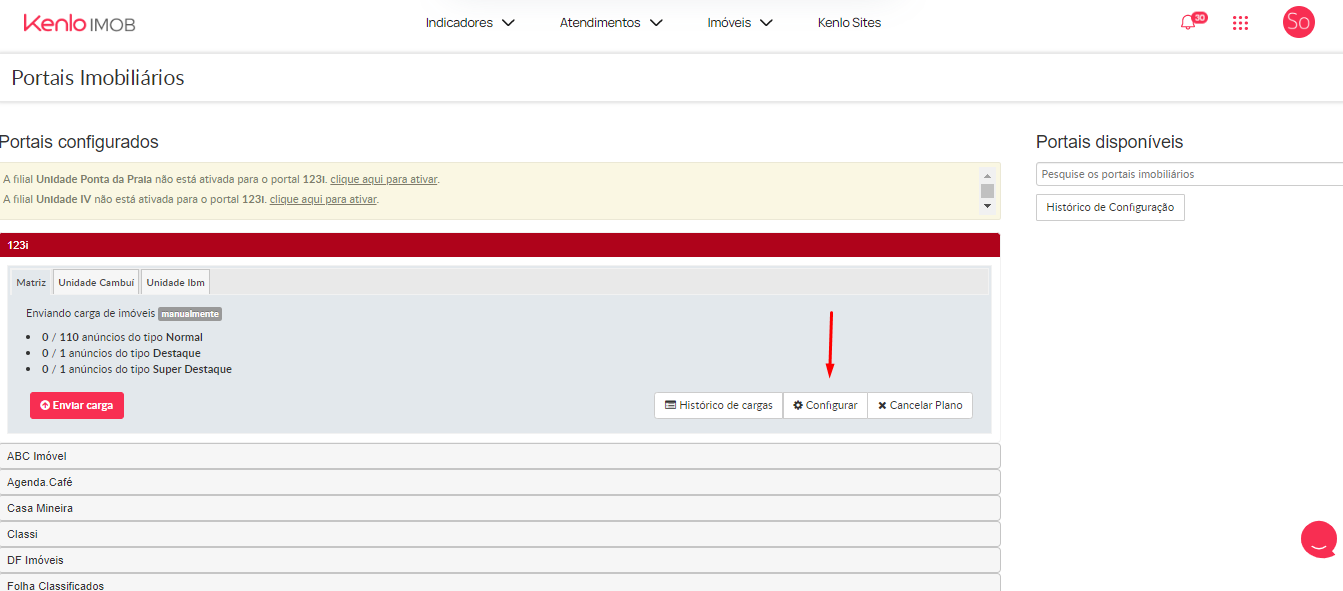The height and width of the screenshot is (591, 1343).
Task: Activate link for Unidade Ponta da Praia
Action: 384,180
